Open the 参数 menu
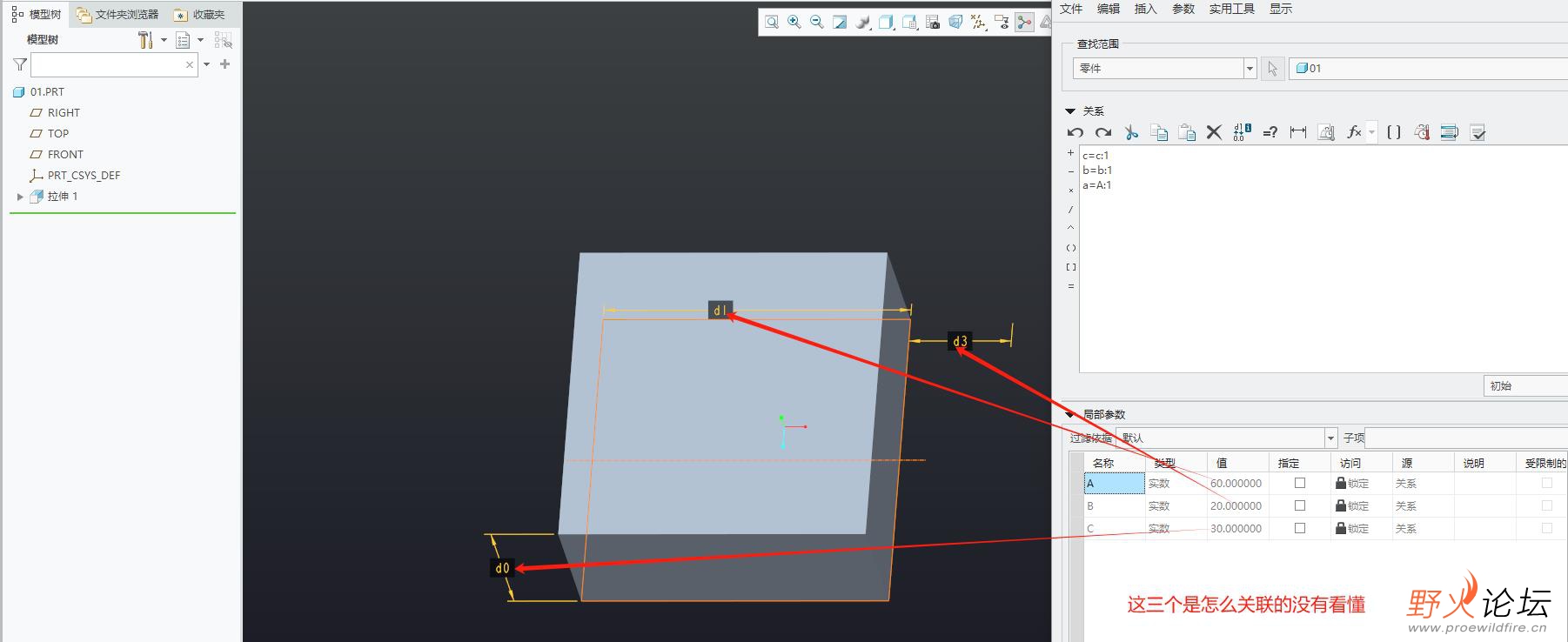Viewport: 1568px width, 642px height. click(x=1183, y=9)
